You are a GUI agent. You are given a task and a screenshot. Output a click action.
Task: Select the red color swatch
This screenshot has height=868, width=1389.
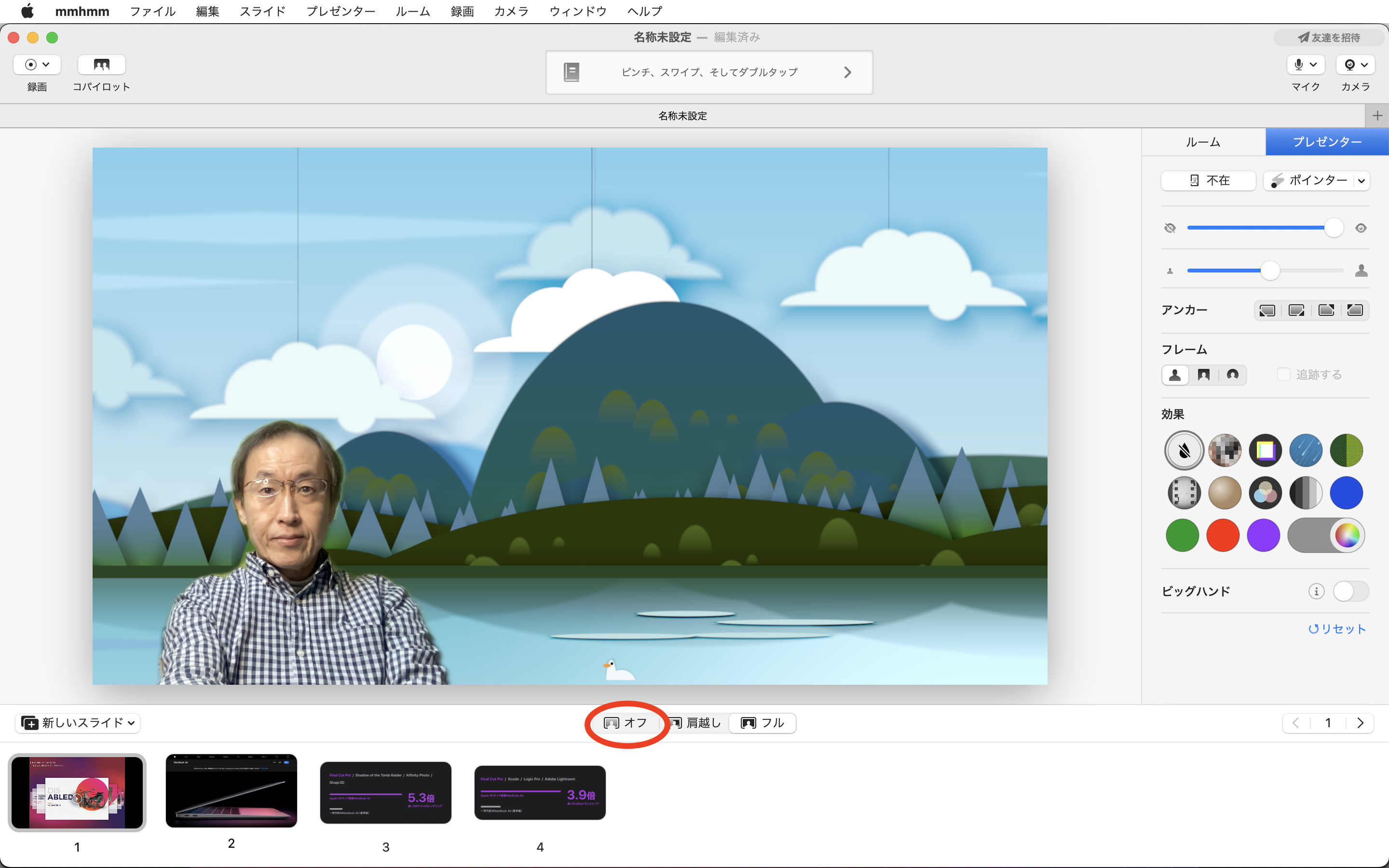point(1223,536)
